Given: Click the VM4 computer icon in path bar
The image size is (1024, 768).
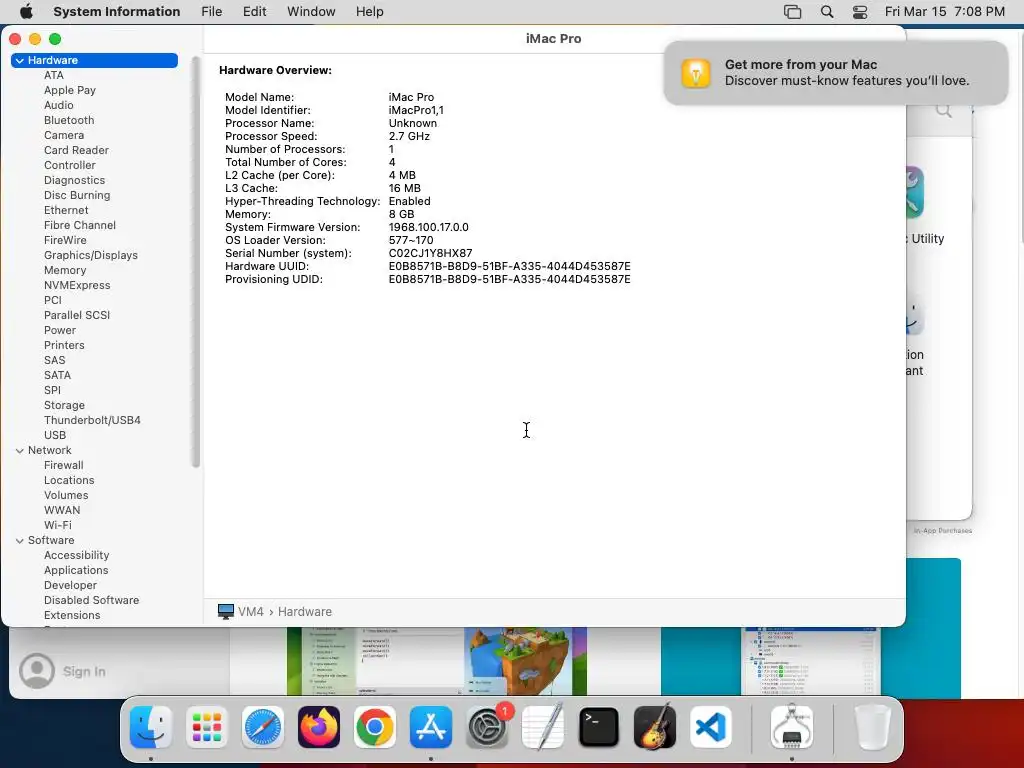Looking at the screenshot, I should 226,612.
